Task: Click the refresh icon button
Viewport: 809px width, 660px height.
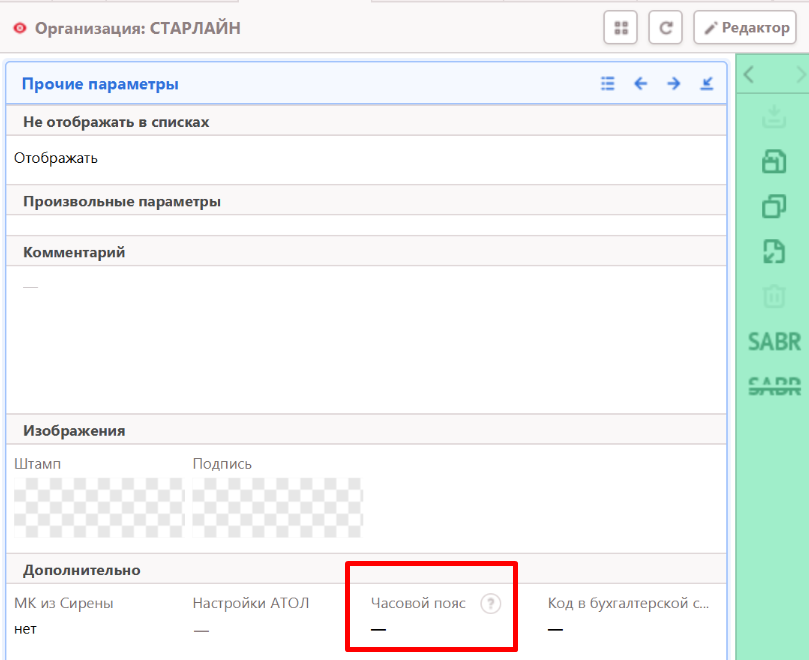Action: pos(665,28)
